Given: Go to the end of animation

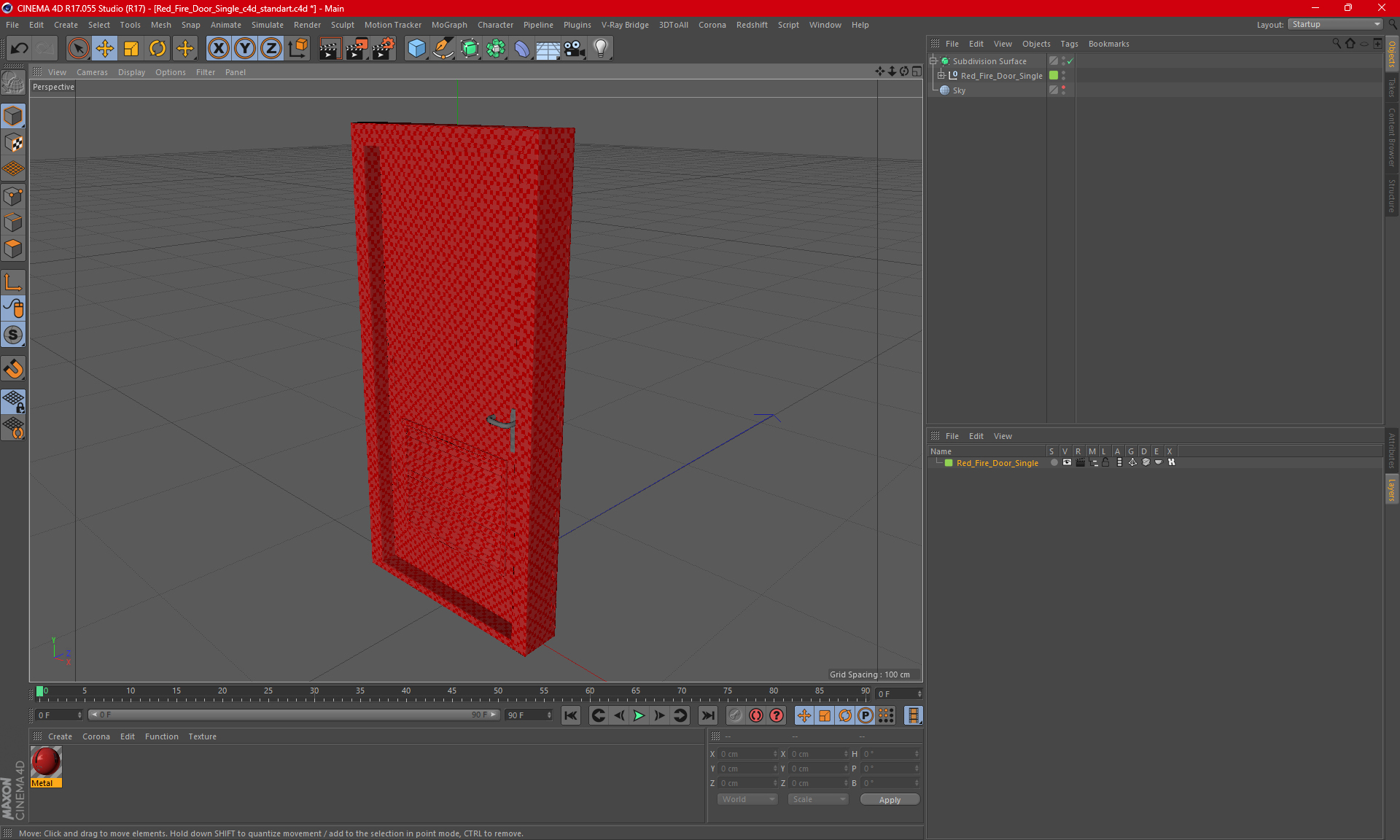Looking at the screenshot, I should coord(707,715).
